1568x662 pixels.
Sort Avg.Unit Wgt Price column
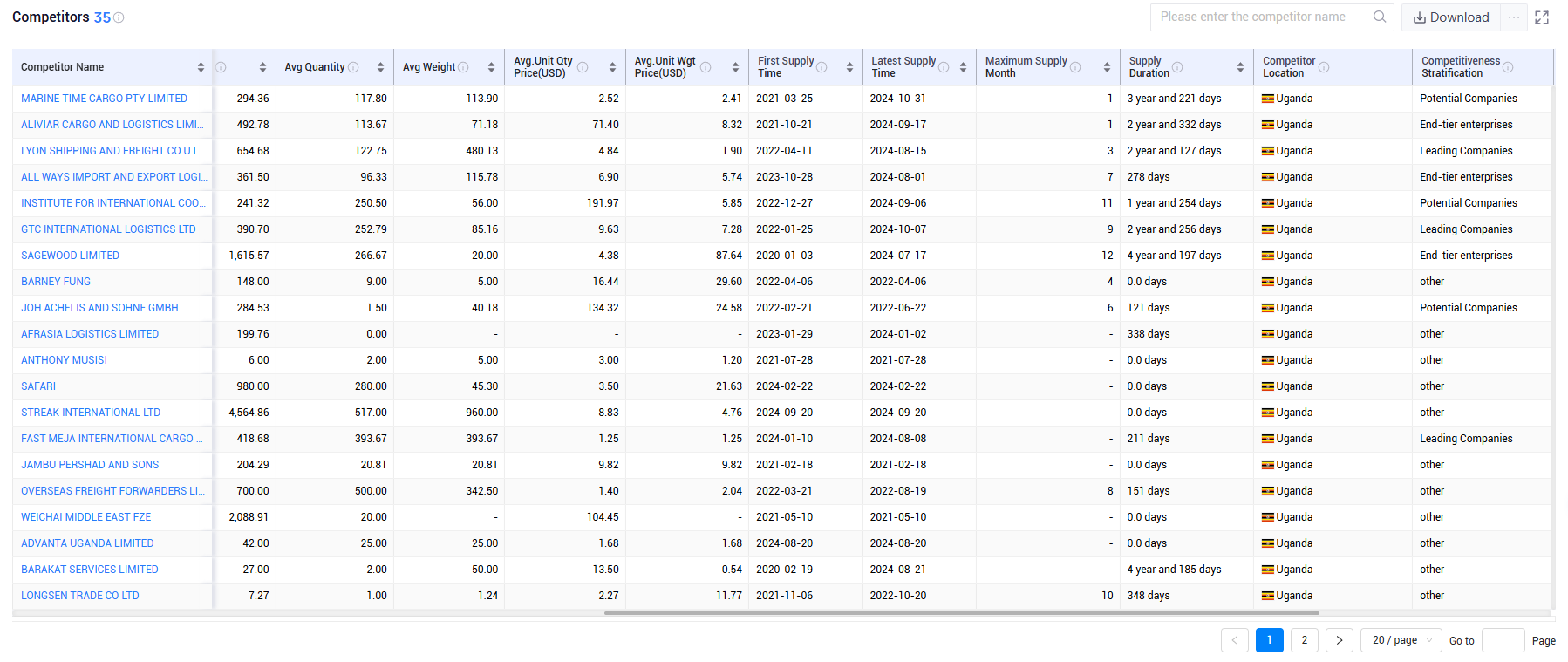[735, 67]
